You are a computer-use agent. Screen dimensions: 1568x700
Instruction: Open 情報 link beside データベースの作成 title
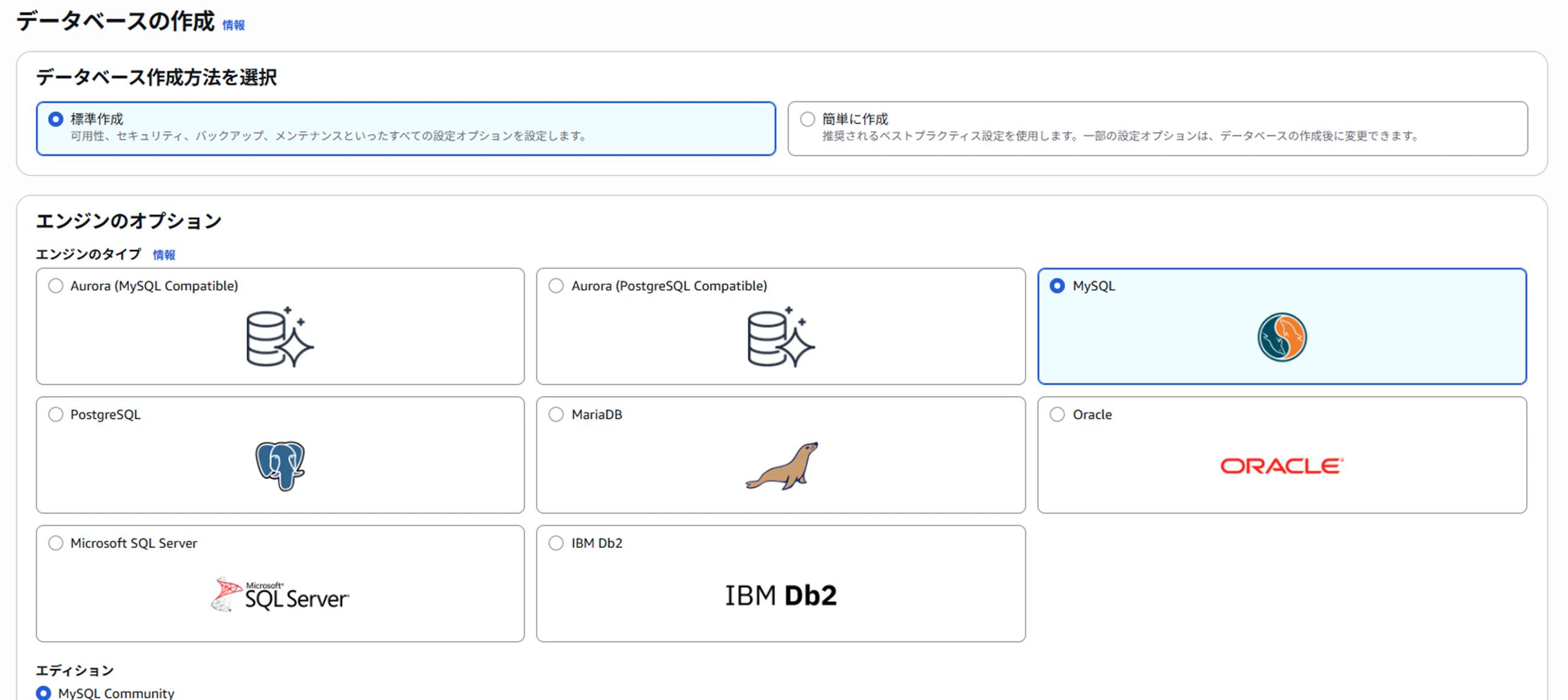click(233, 25)
